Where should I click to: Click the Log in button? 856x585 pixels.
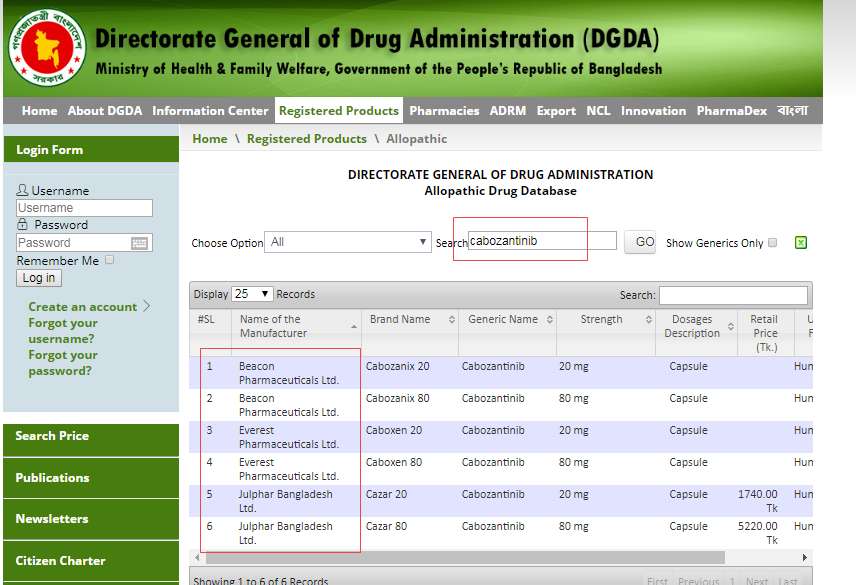click(39, 278)
